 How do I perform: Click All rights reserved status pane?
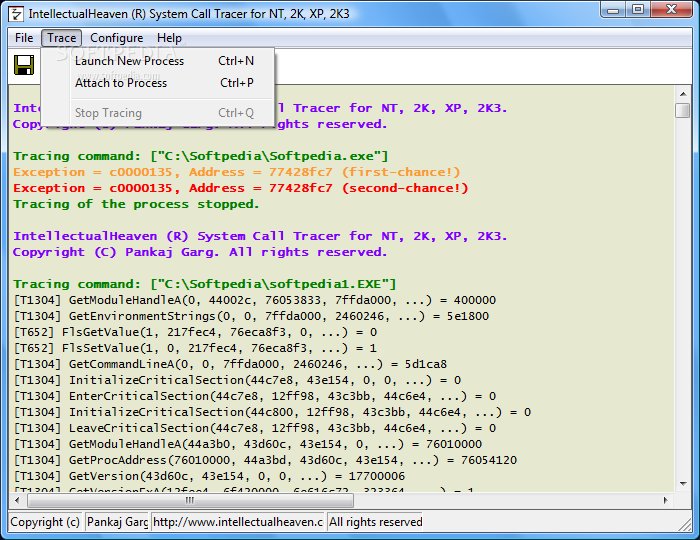pos(375,522)
